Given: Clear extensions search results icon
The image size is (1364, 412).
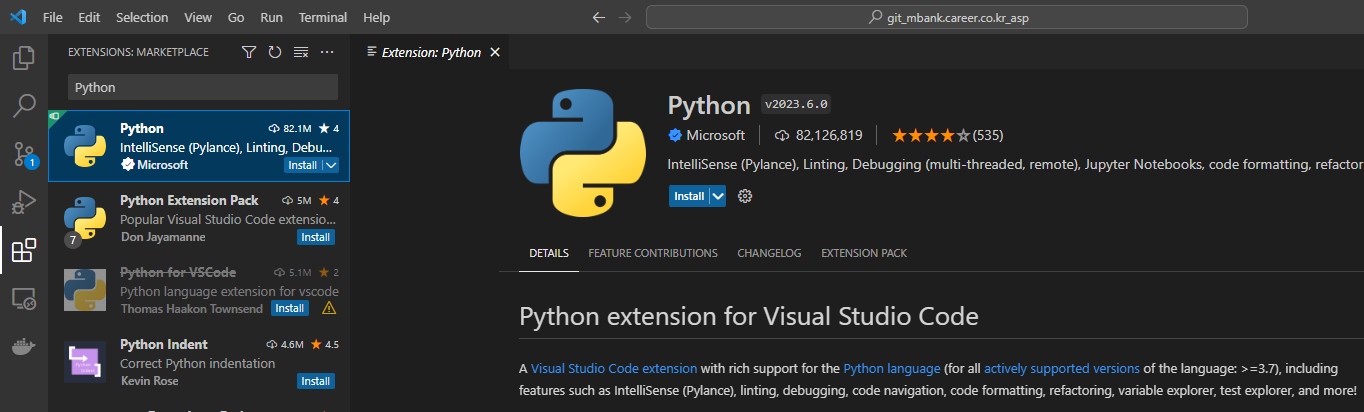Looking at the screenshot, I should (x=301, y=52).
